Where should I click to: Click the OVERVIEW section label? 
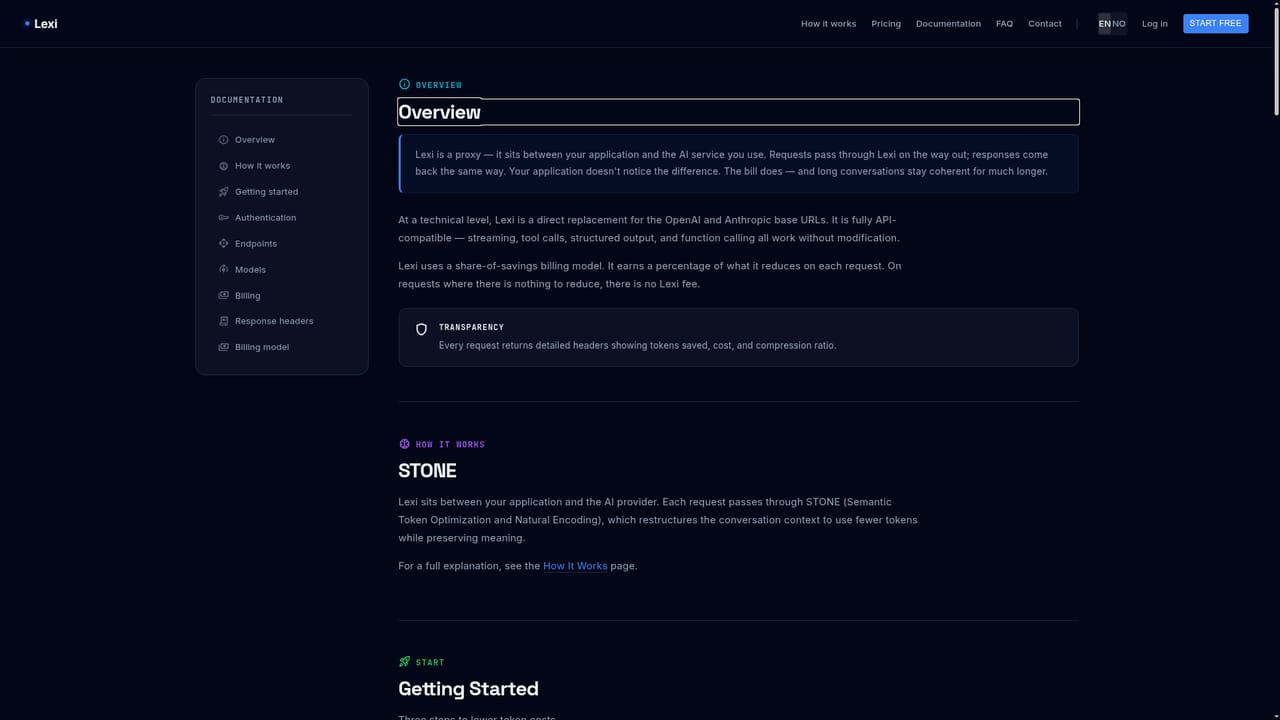pyautogui.click(x=439, y=85)
